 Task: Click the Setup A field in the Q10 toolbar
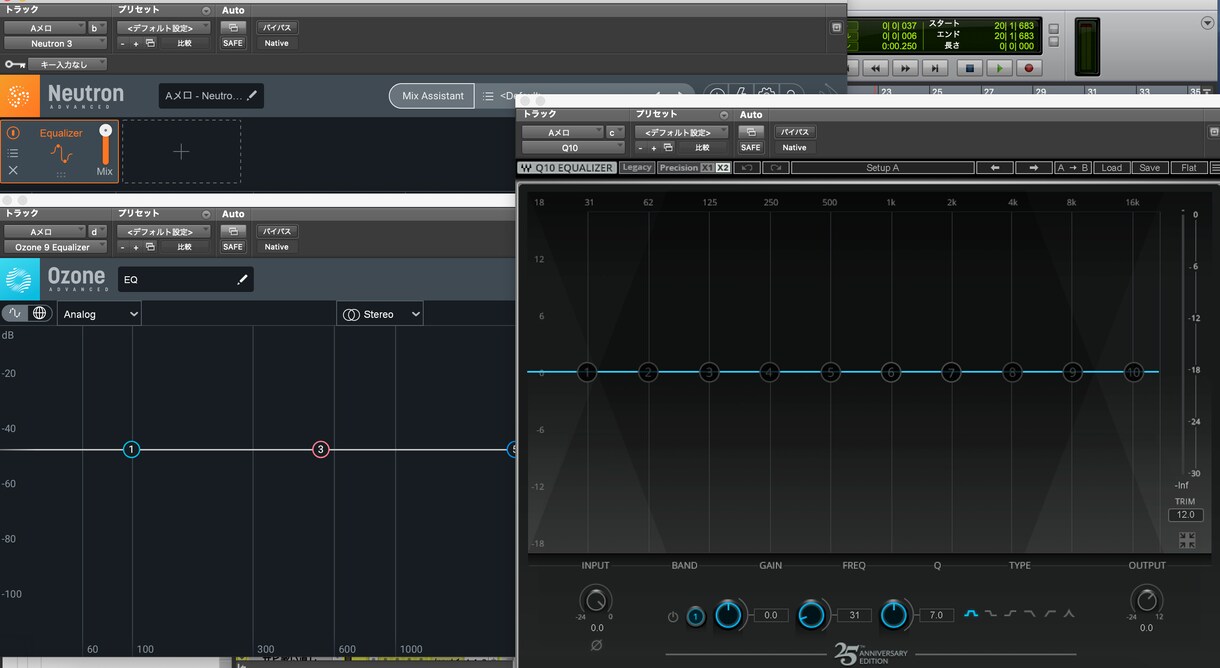tap(882, 168)
